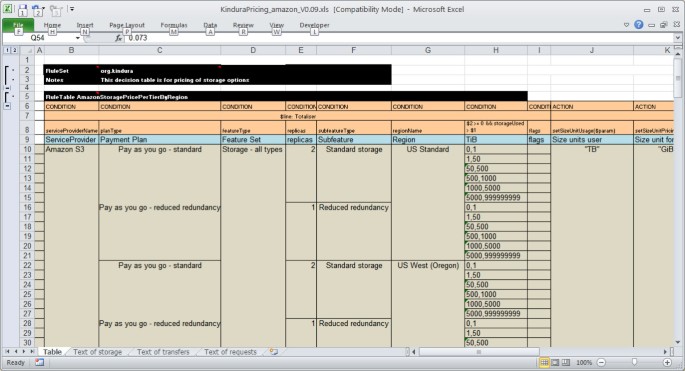
Task: Click the formula bar showing 0.073
Action: (400, 38)
